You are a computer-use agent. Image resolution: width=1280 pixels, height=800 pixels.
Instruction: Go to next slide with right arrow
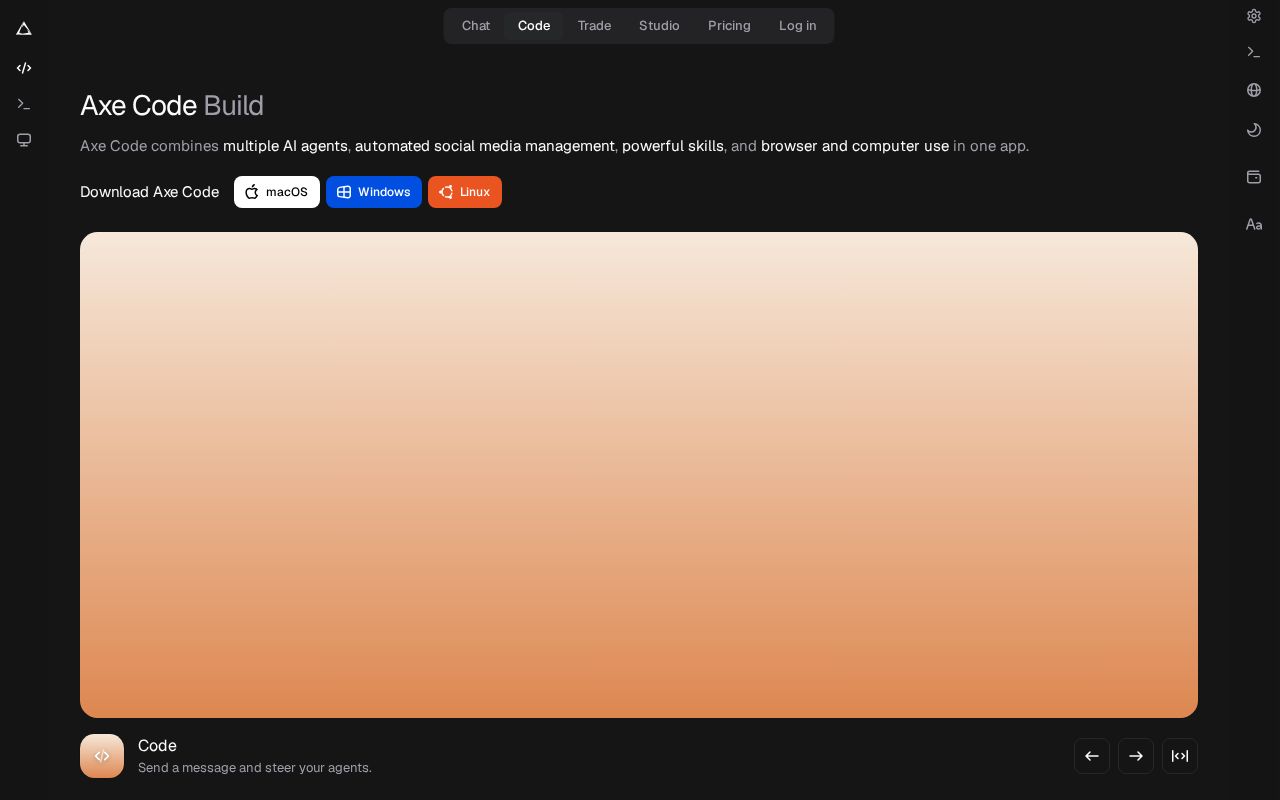coord(1136,756)
